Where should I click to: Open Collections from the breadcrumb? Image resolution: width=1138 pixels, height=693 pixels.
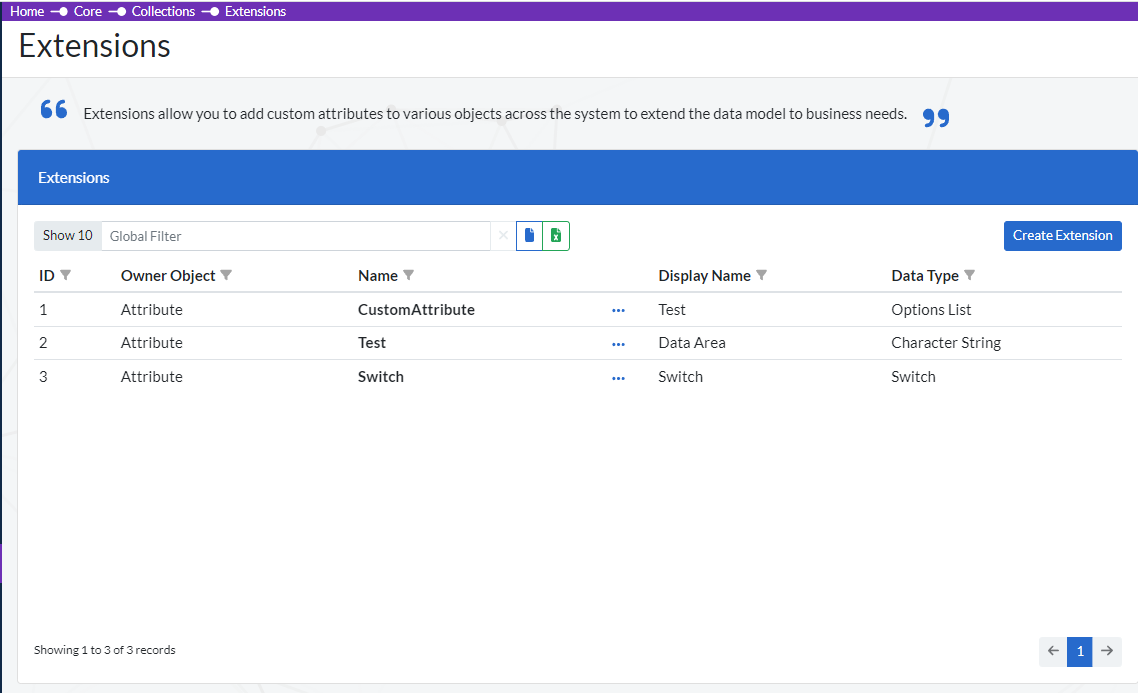tap(163, 12)
